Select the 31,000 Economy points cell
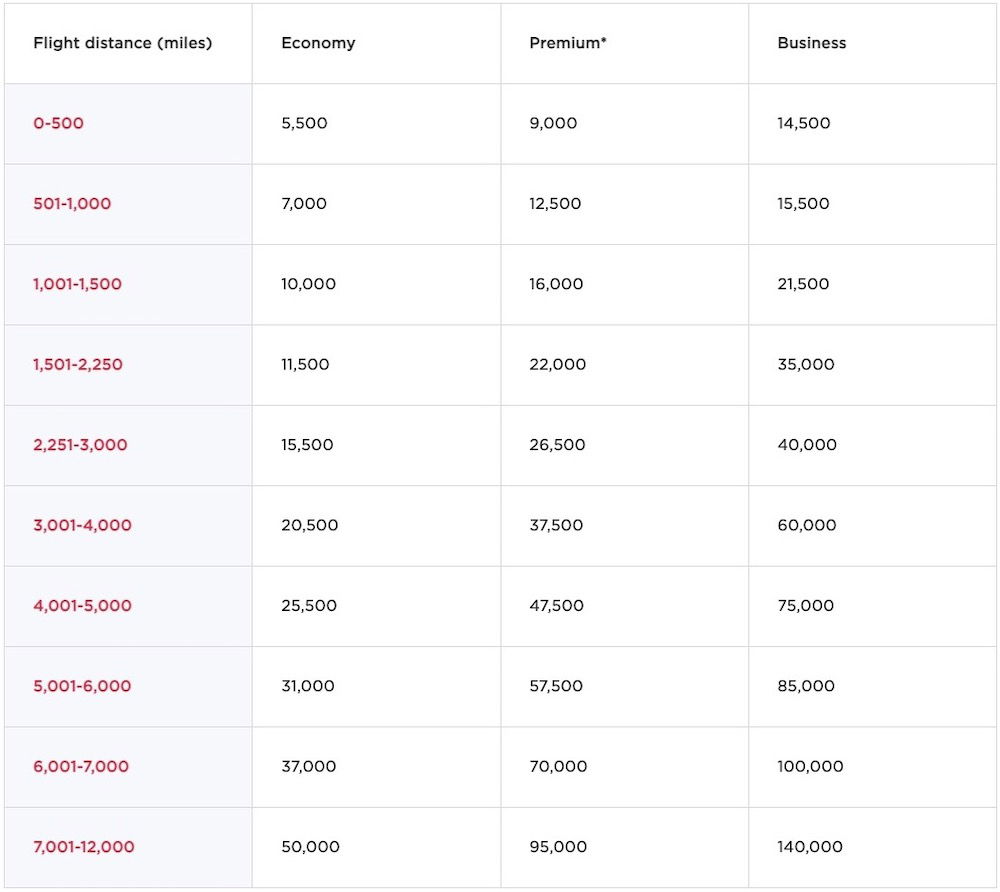 pos(308,686)
